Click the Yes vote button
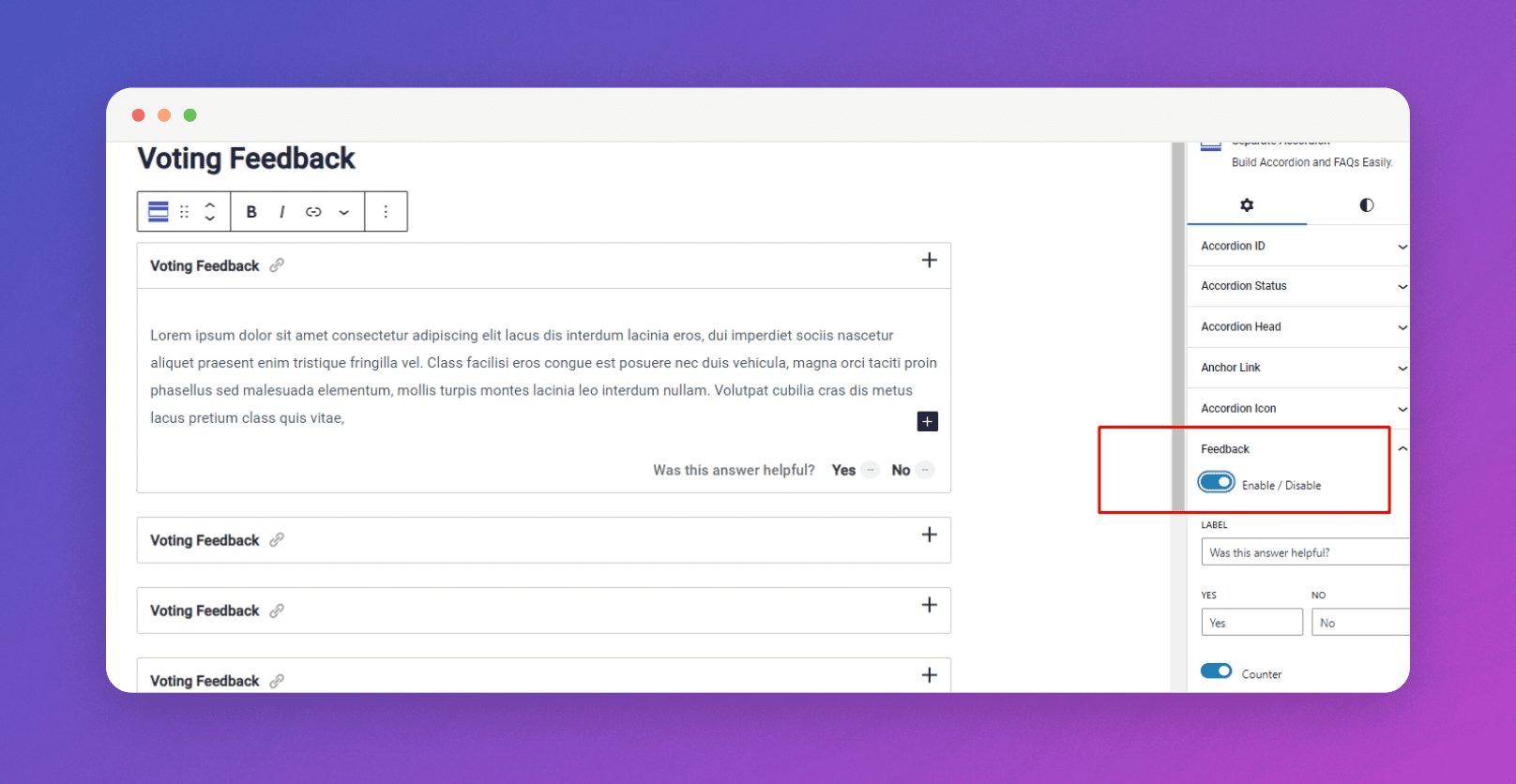Image resolution: width=1516 pixels, height=784 pixels. [844, 470]
